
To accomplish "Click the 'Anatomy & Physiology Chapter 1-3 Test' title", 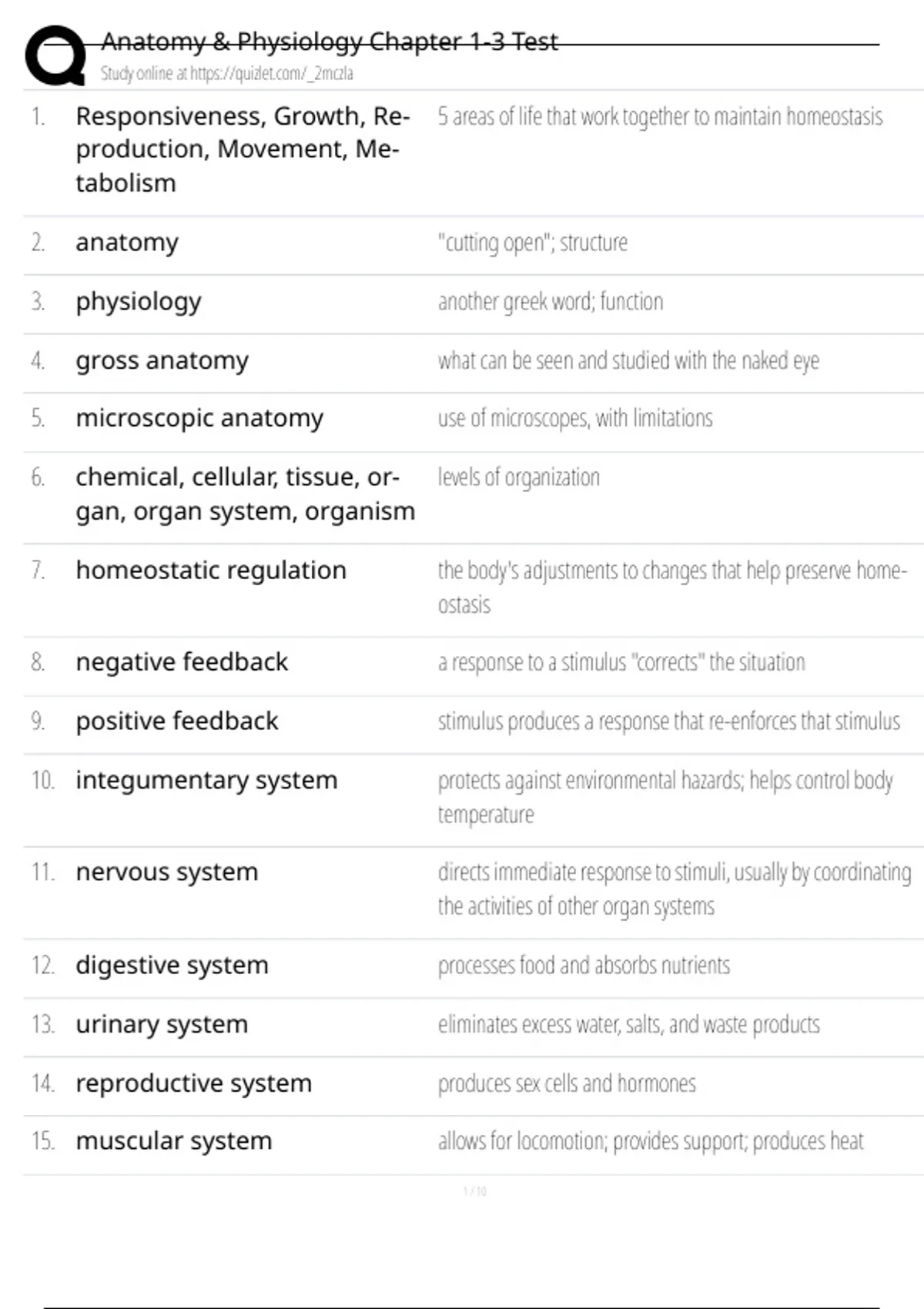I will [330, 42].
